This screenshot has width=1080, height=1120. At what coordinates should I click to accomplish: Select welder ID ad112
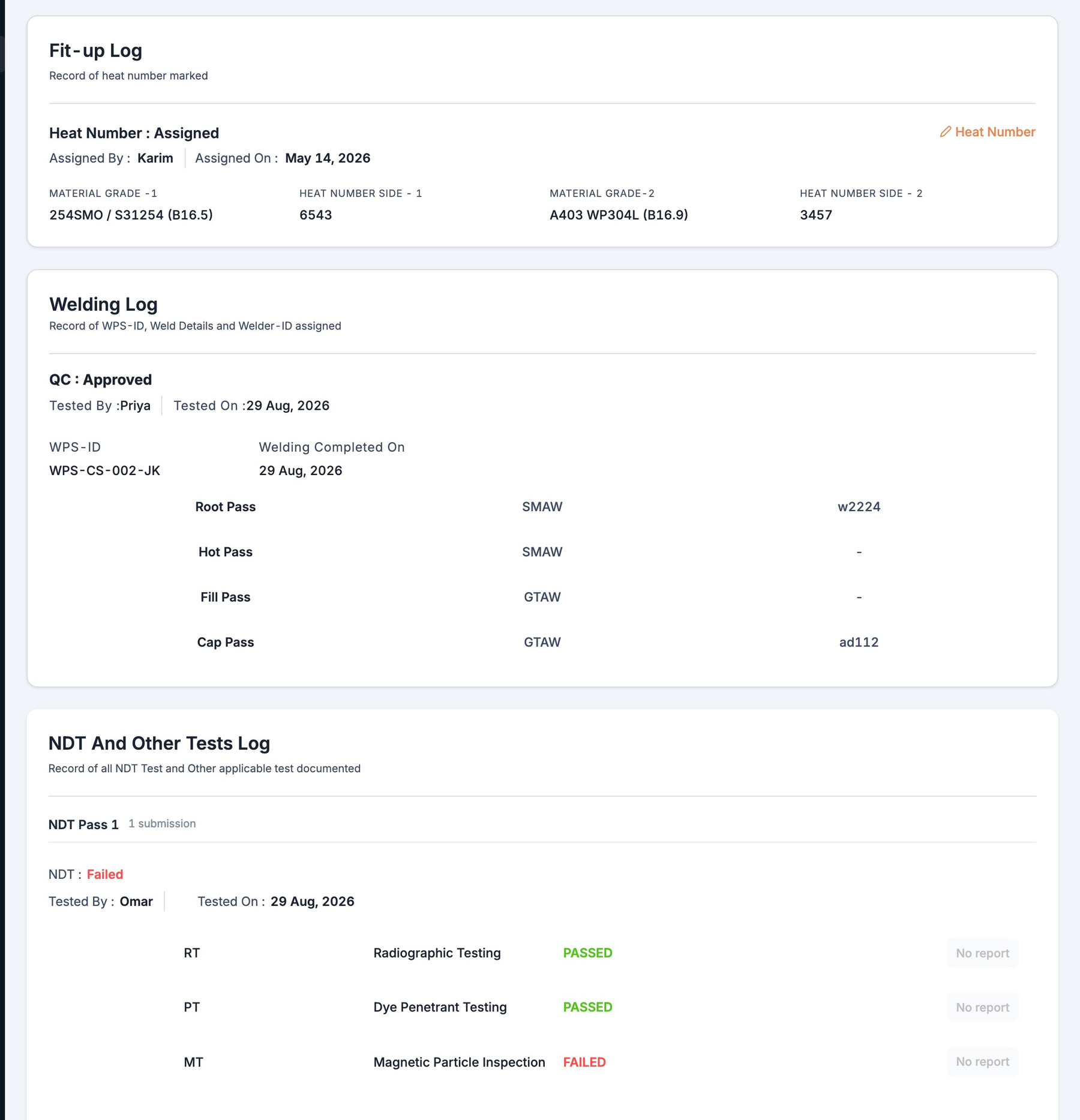(859, 642)
